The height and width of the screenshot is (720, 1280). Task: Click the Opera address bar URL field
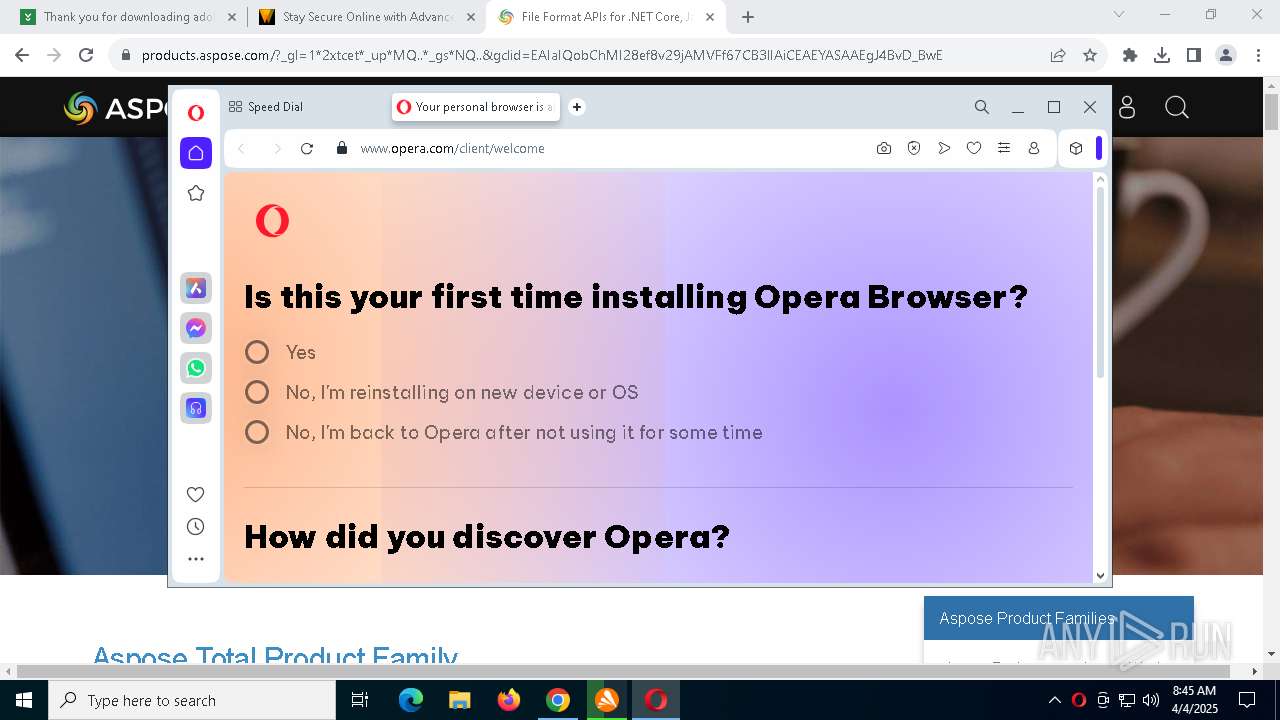[x=611, y=148]
